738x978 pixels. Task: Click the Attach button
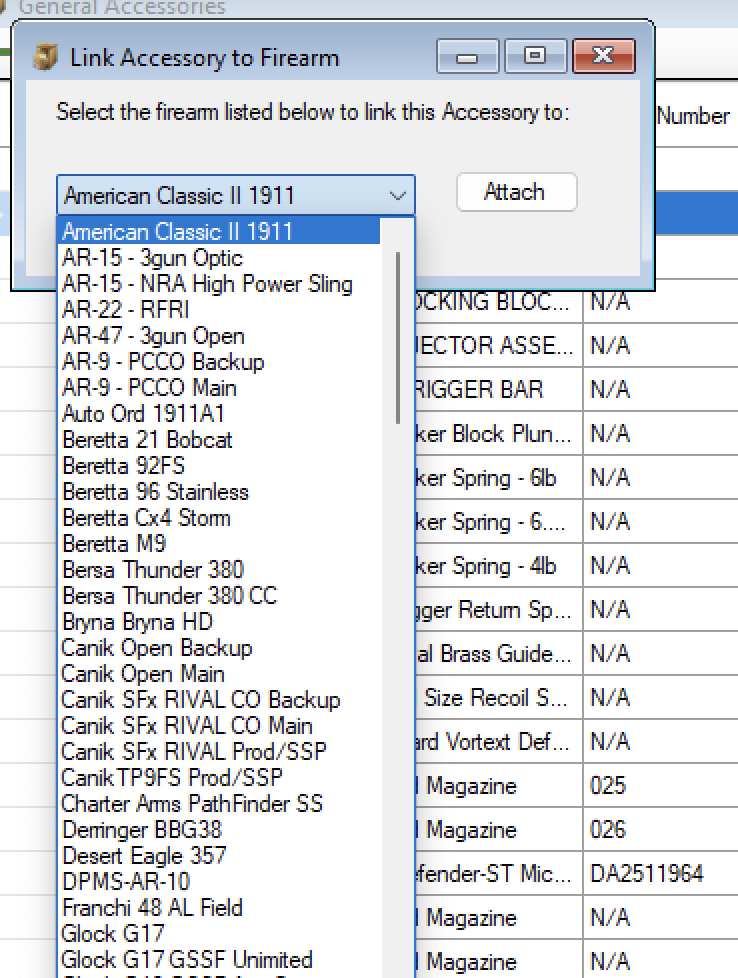click(x=517, y=192)
